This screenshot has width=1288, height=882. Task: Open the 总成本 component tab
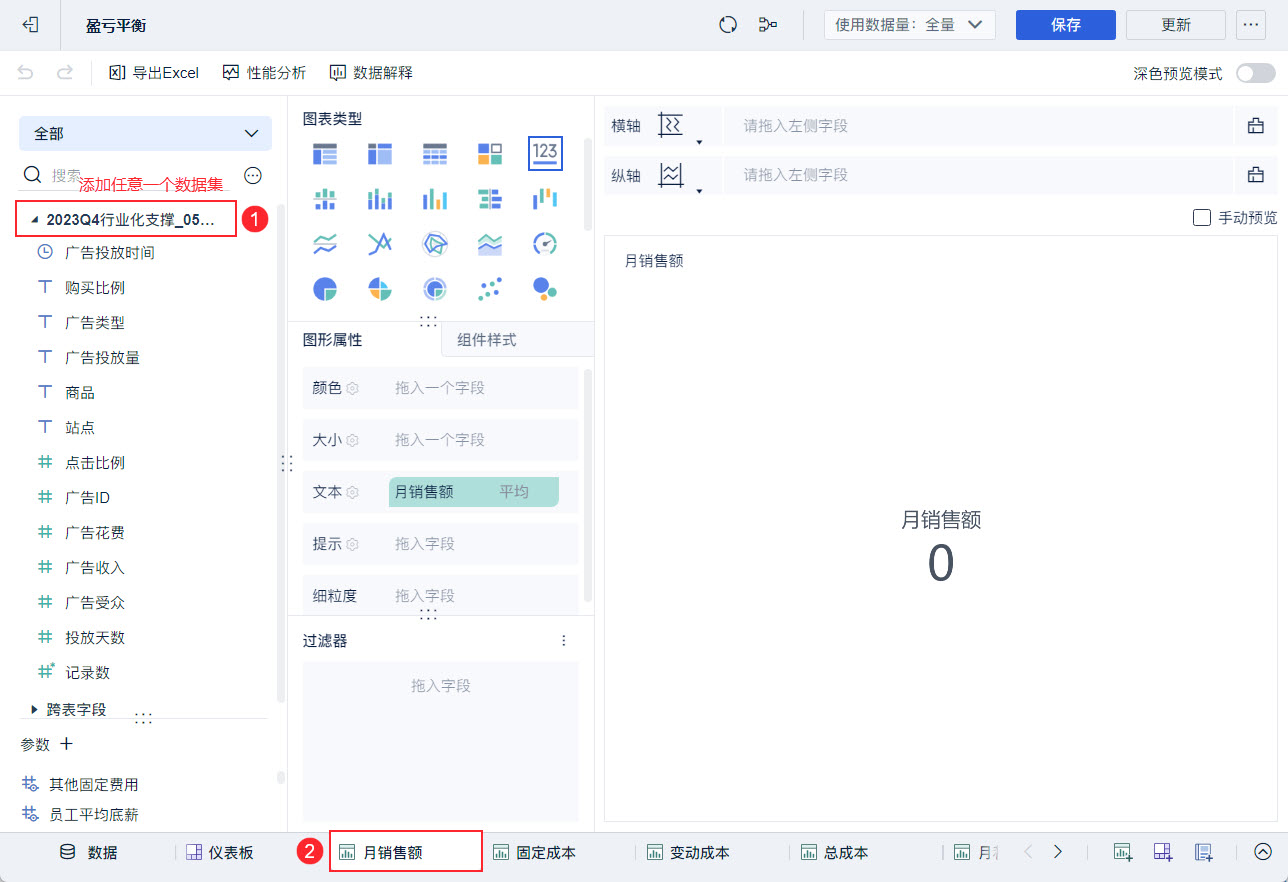pyautogui.click(x=837, y=853)
